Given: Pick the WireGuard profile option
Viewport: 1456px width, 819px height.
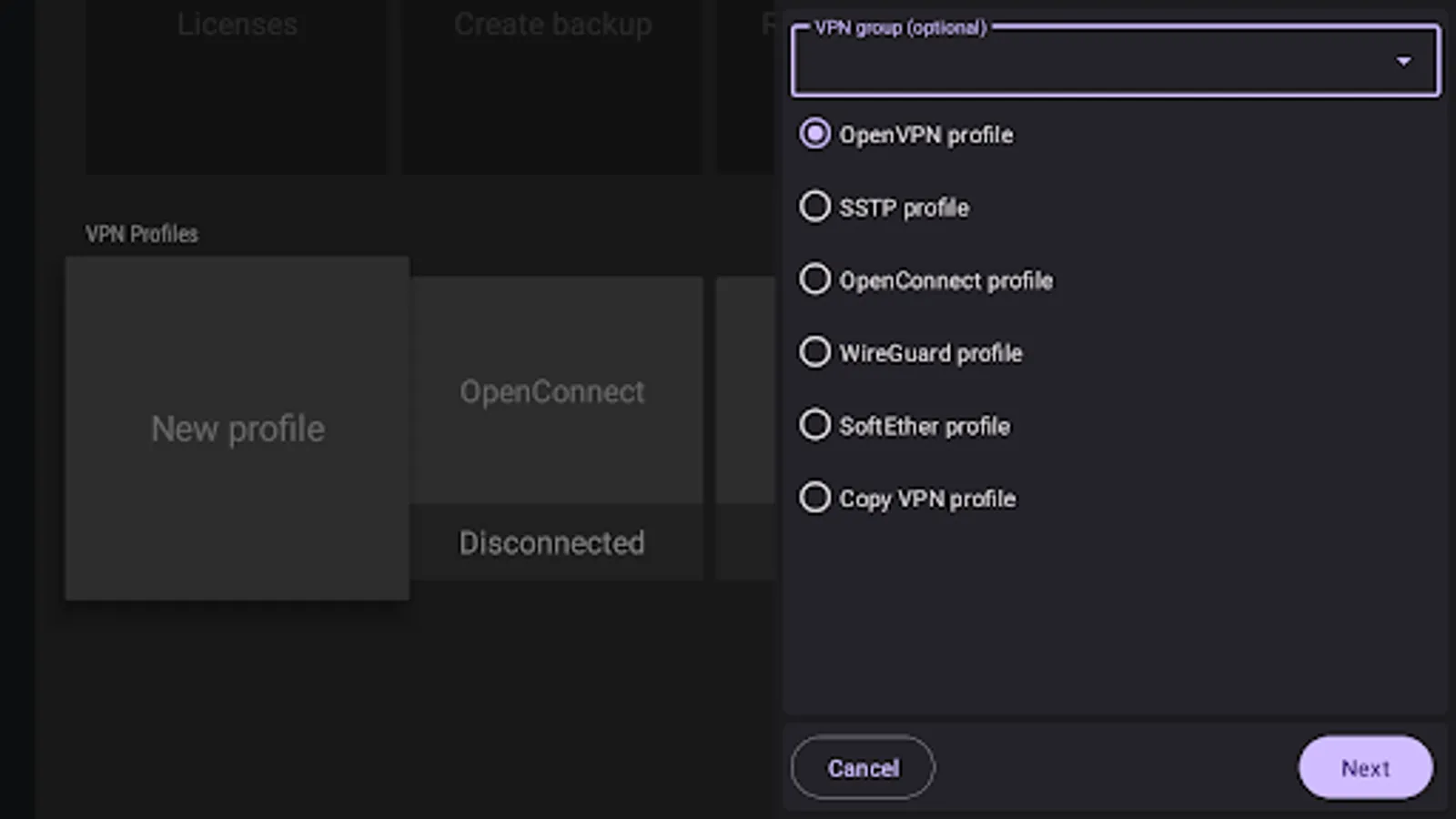Looking at the screenshot, I should click(x=814, y=352).
